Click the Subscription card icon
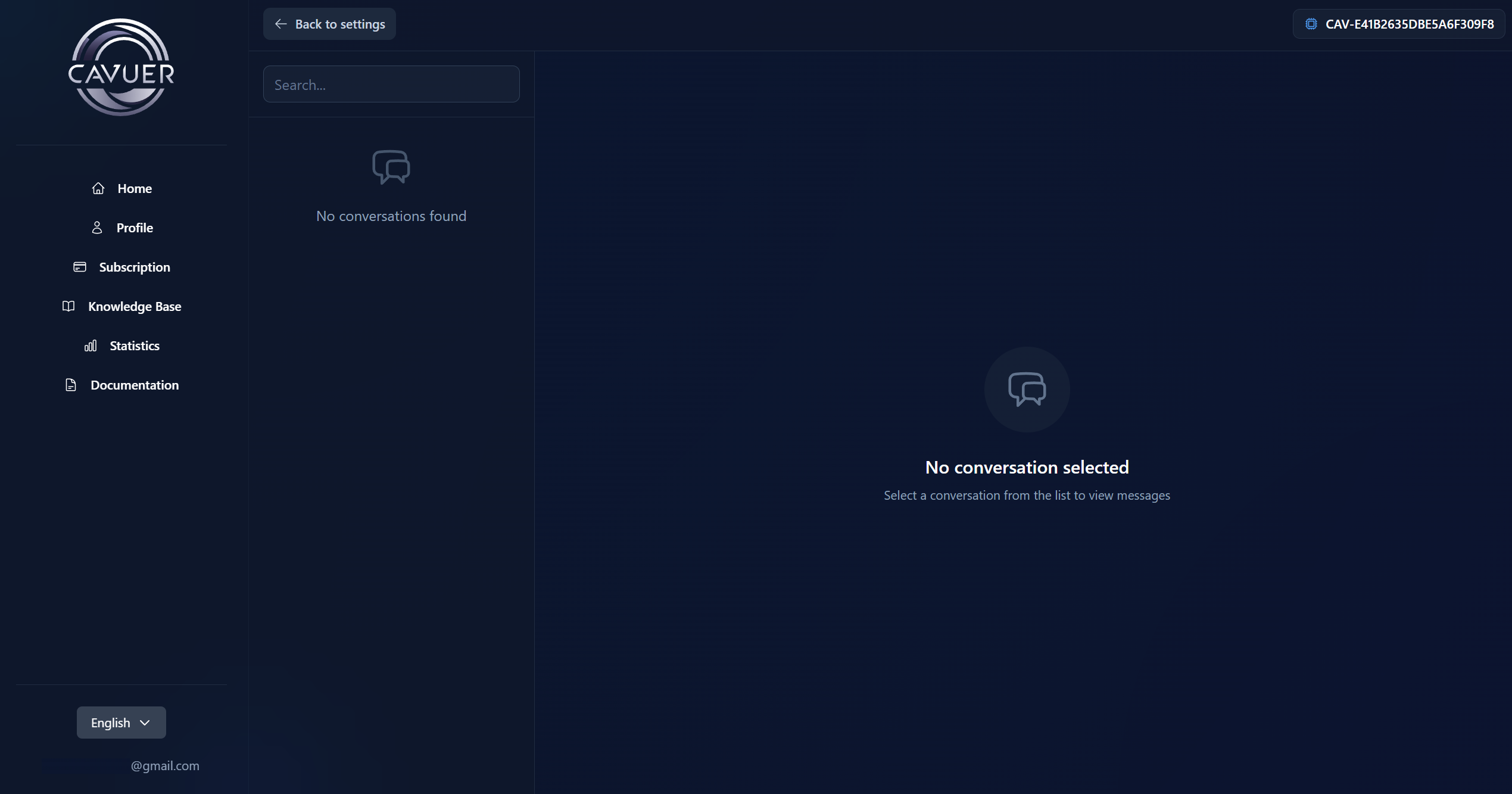The image size is (1512, 794). (80, 267)
